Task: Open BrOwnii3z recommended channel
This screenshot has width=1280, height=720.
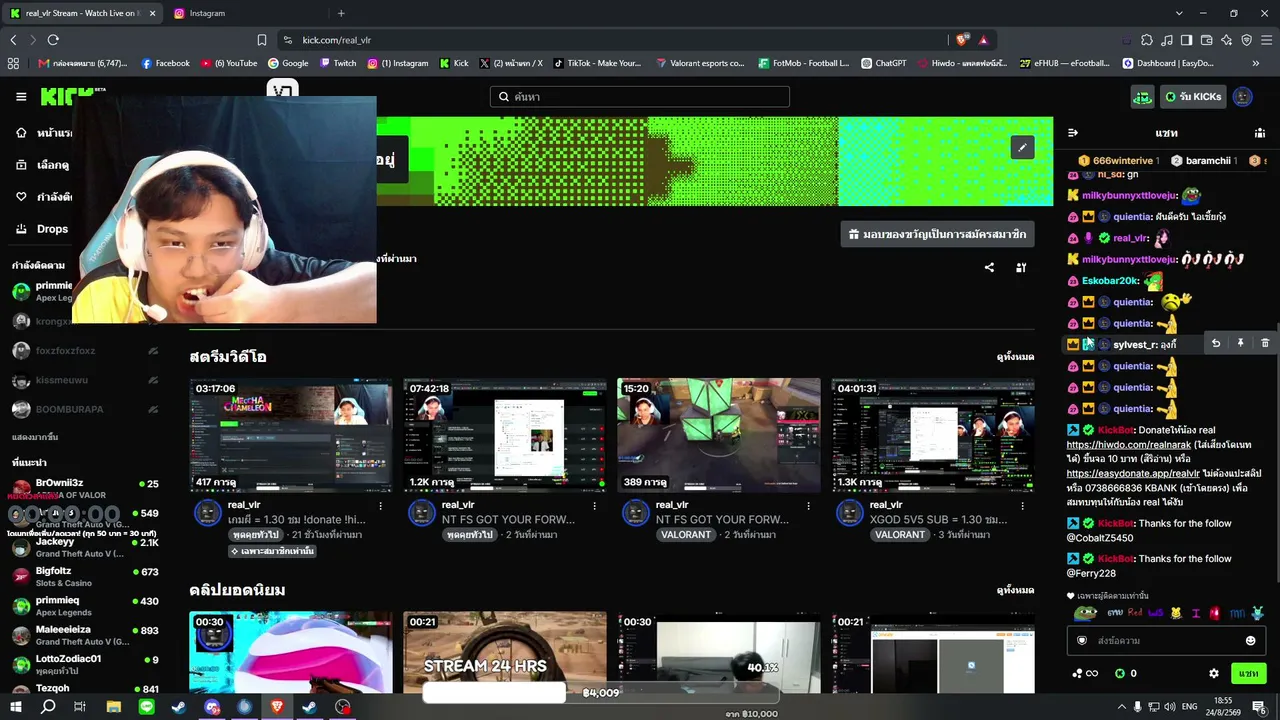Action: [x=84, y=489]
